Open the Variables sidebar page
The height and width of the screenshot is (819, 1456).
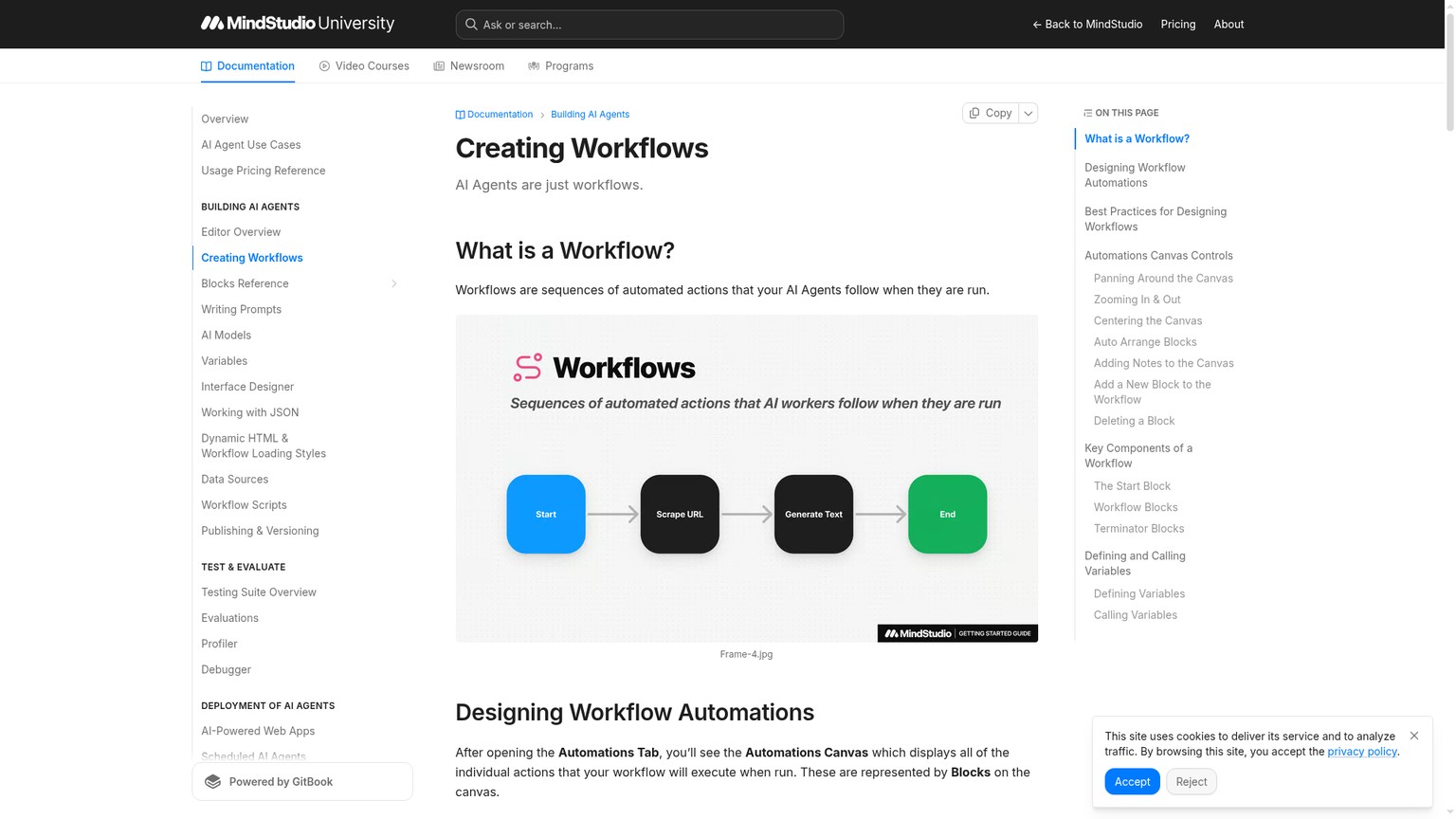point(224,361)
